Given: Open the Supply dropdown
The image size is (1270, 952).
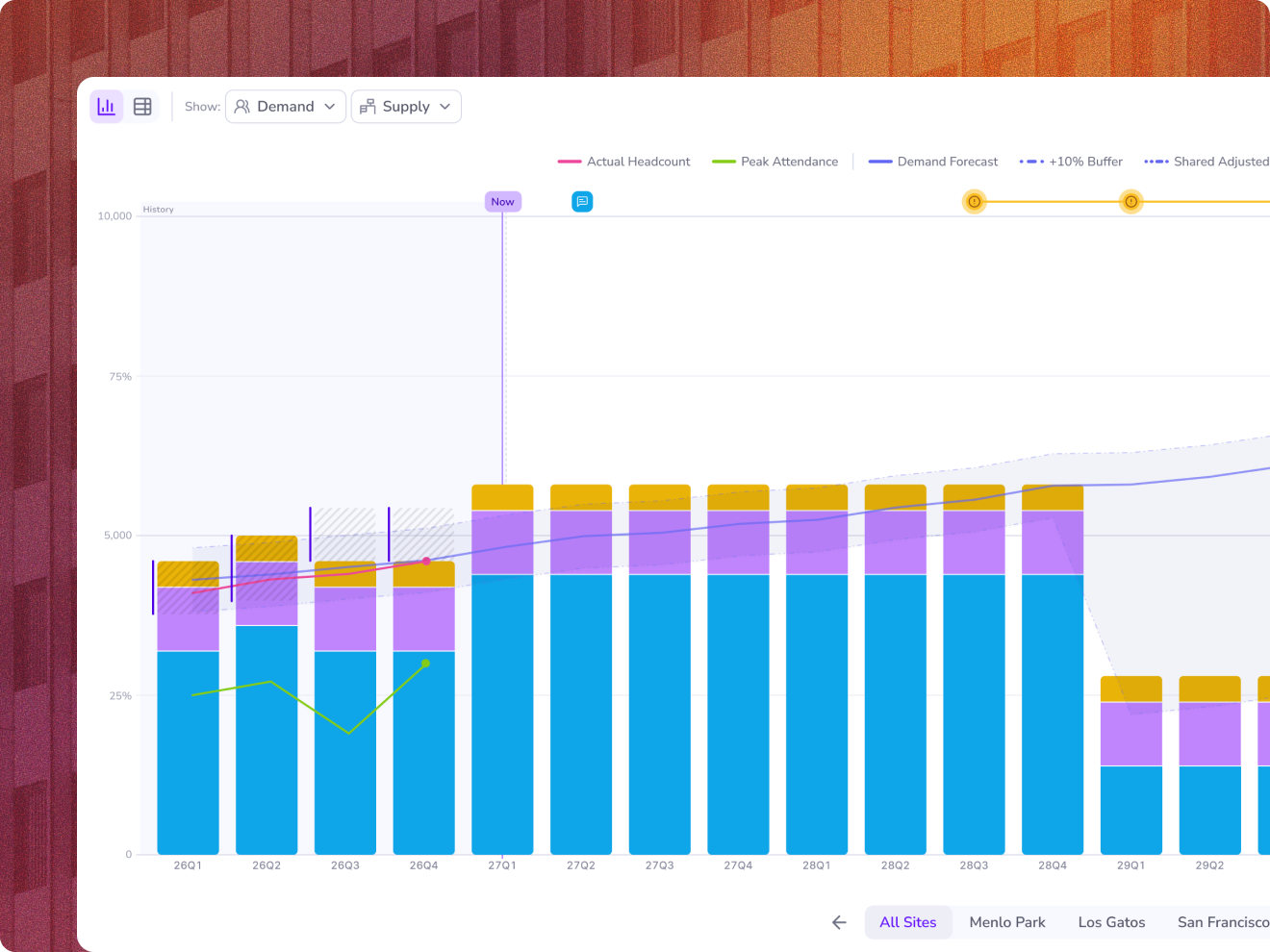Looking at the screenshot, I should (406, 107).
